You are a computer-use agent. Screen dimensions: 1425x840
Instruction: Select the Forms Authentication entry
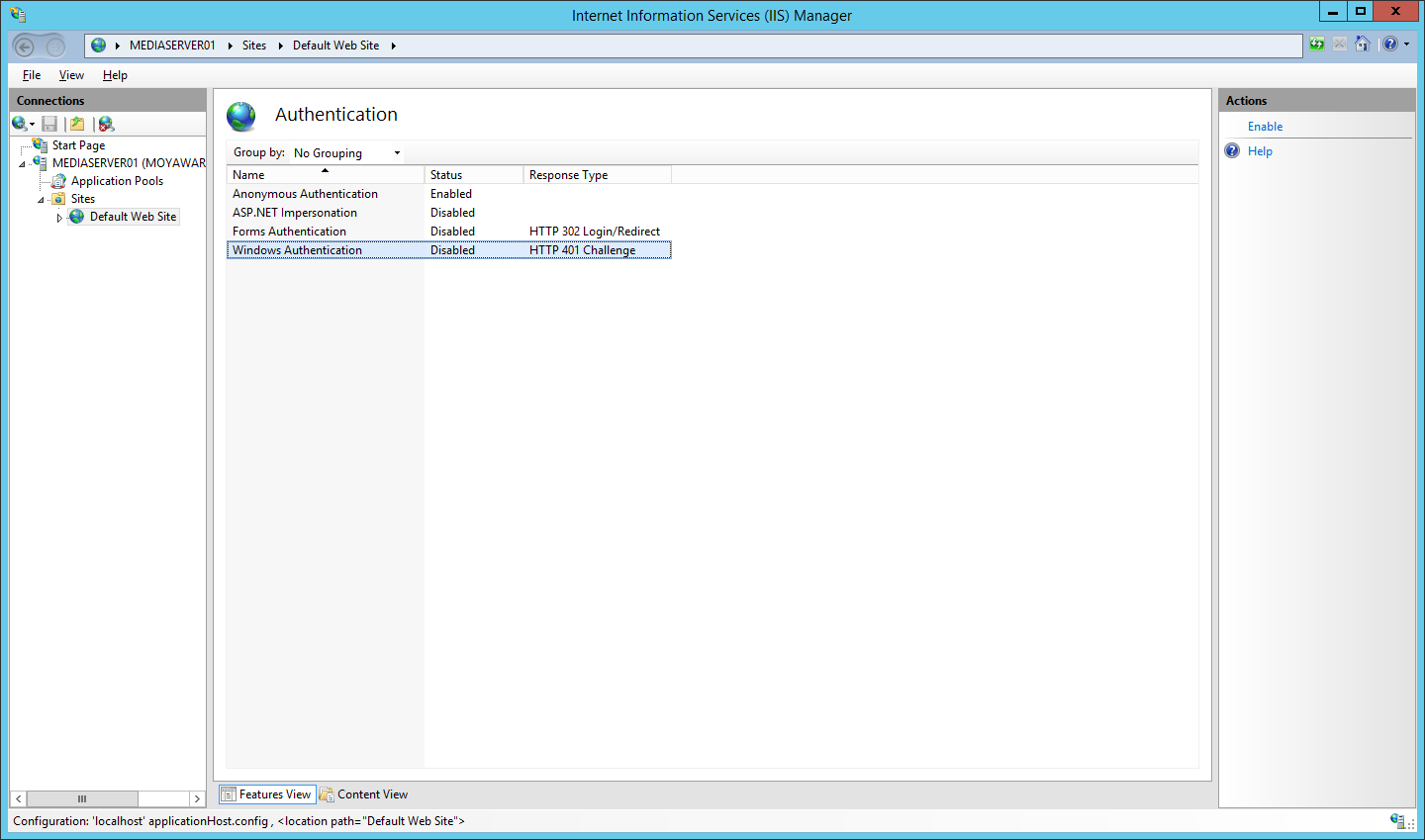(289, 231)
